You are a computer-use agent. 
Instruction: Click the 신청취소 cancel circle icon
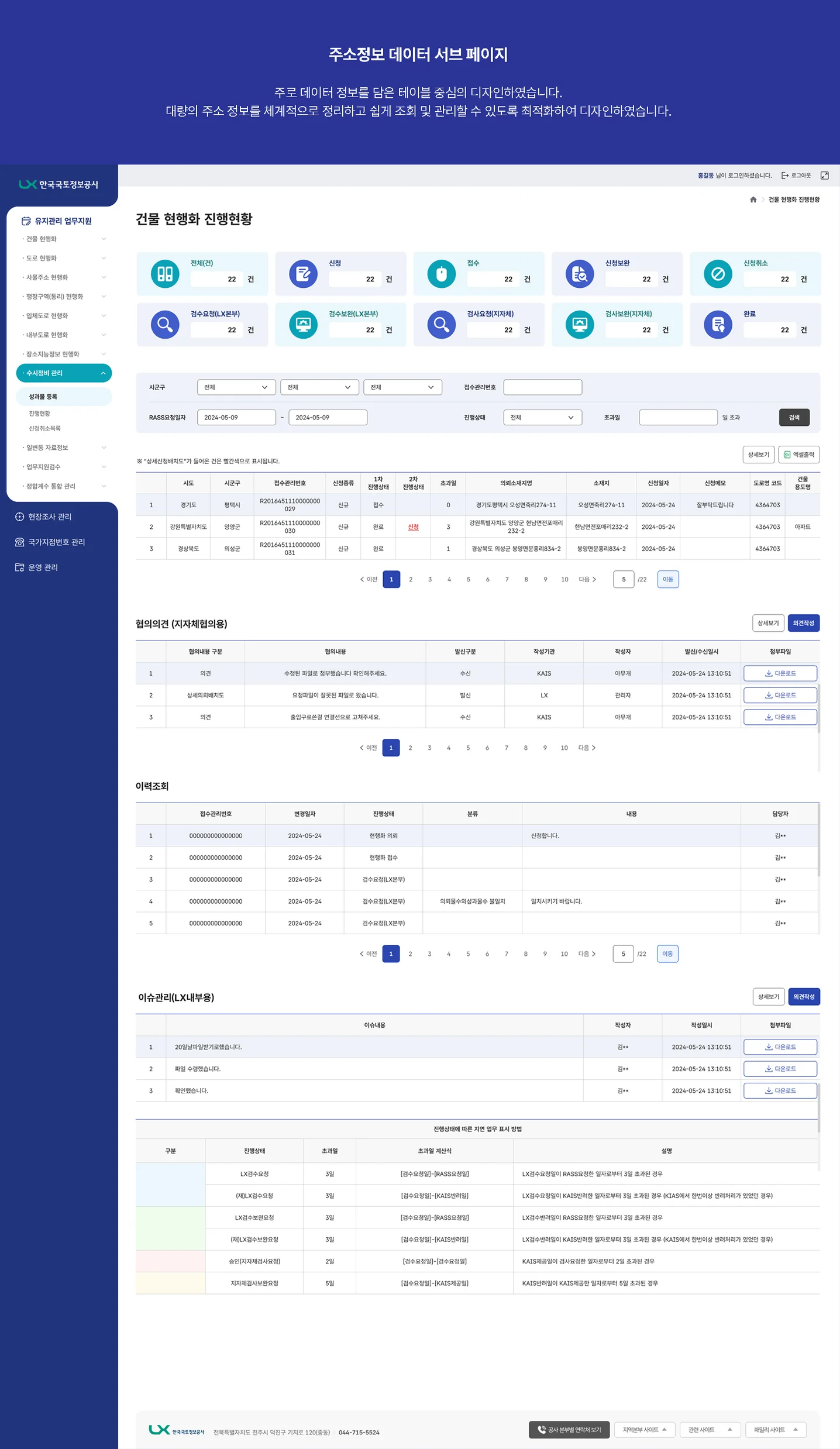[718, 274]
